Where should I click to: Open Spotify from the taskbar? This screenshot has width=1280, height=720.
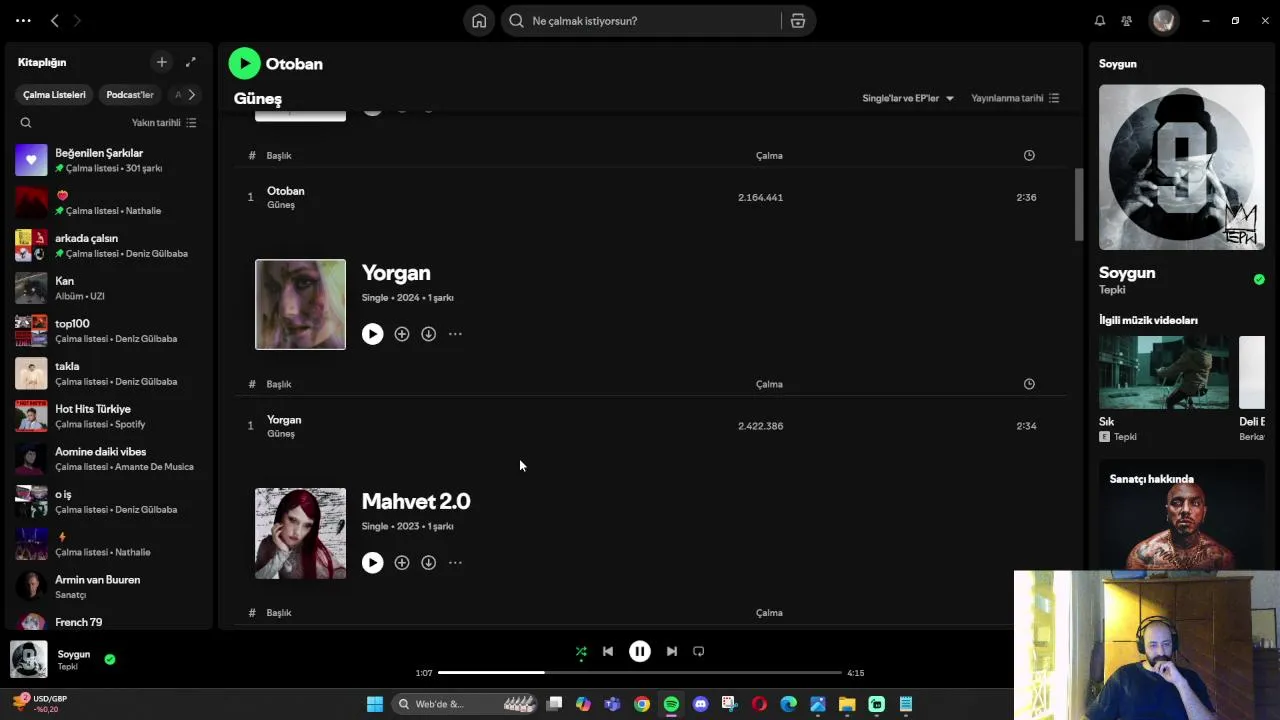671,704
